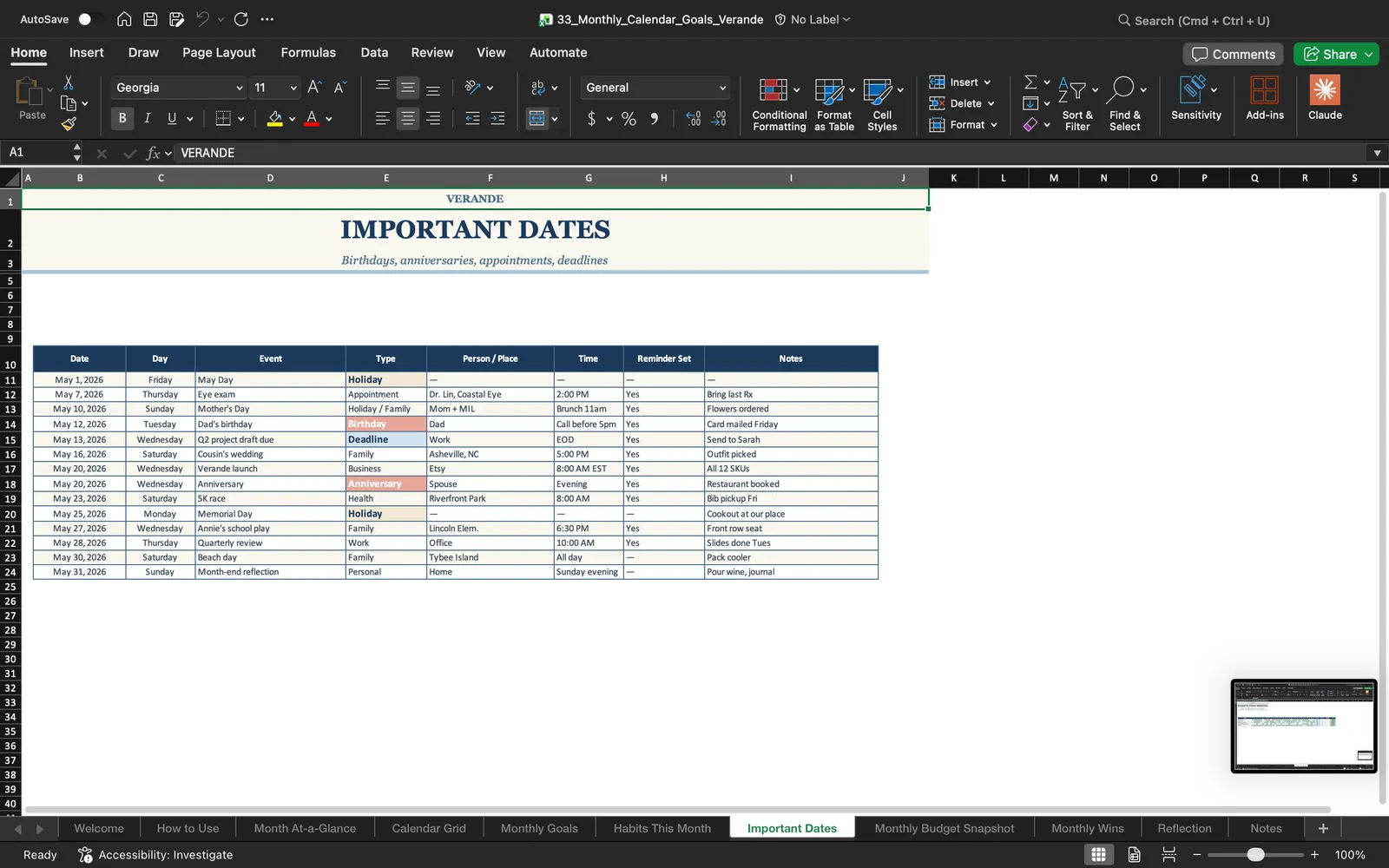
Task: Toggle Bold formatting button
Action: [122, 118]
